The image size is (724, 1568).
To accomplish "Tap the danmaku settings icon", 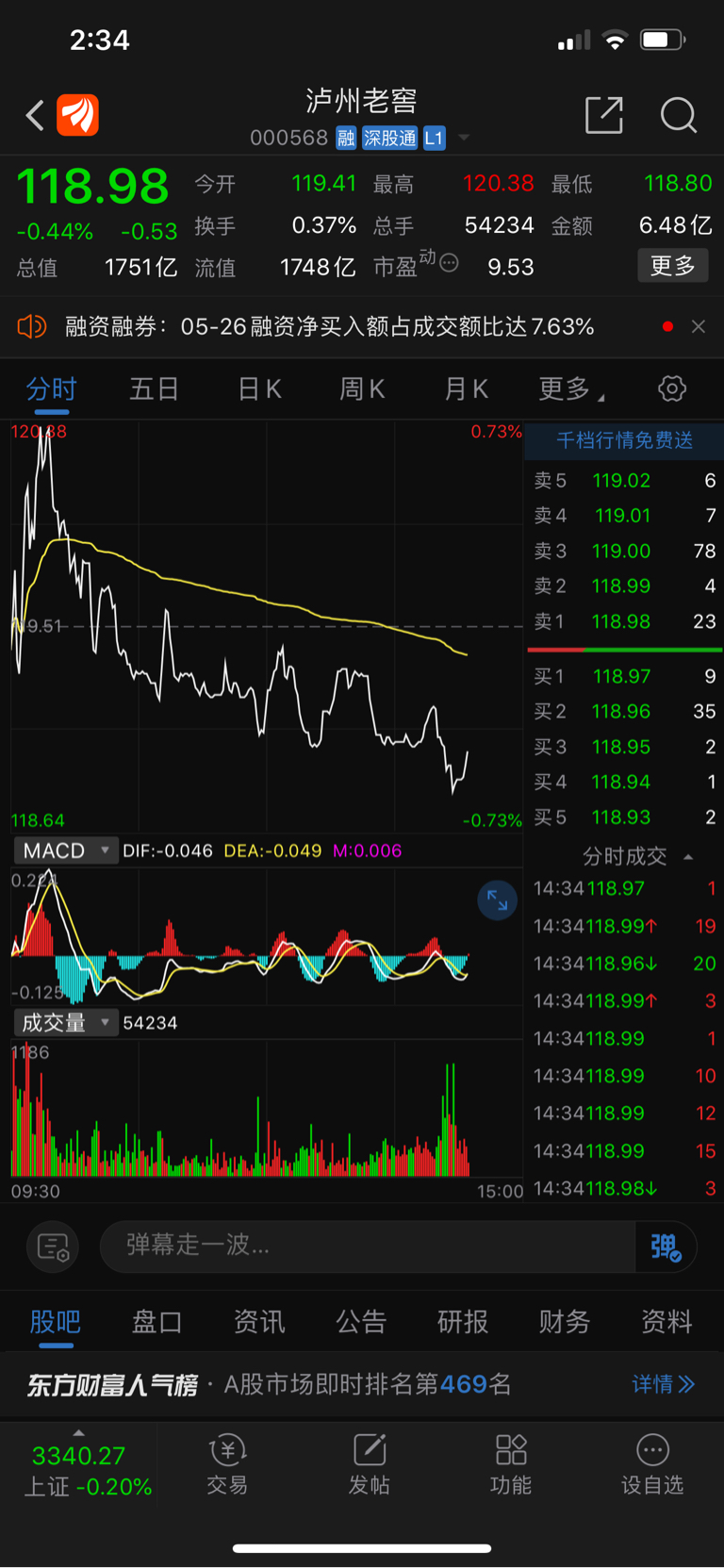I will [x=53, y=1246].
